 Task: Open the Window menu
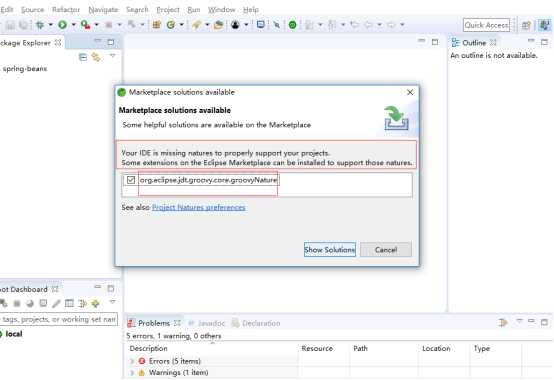coord(222,10)
